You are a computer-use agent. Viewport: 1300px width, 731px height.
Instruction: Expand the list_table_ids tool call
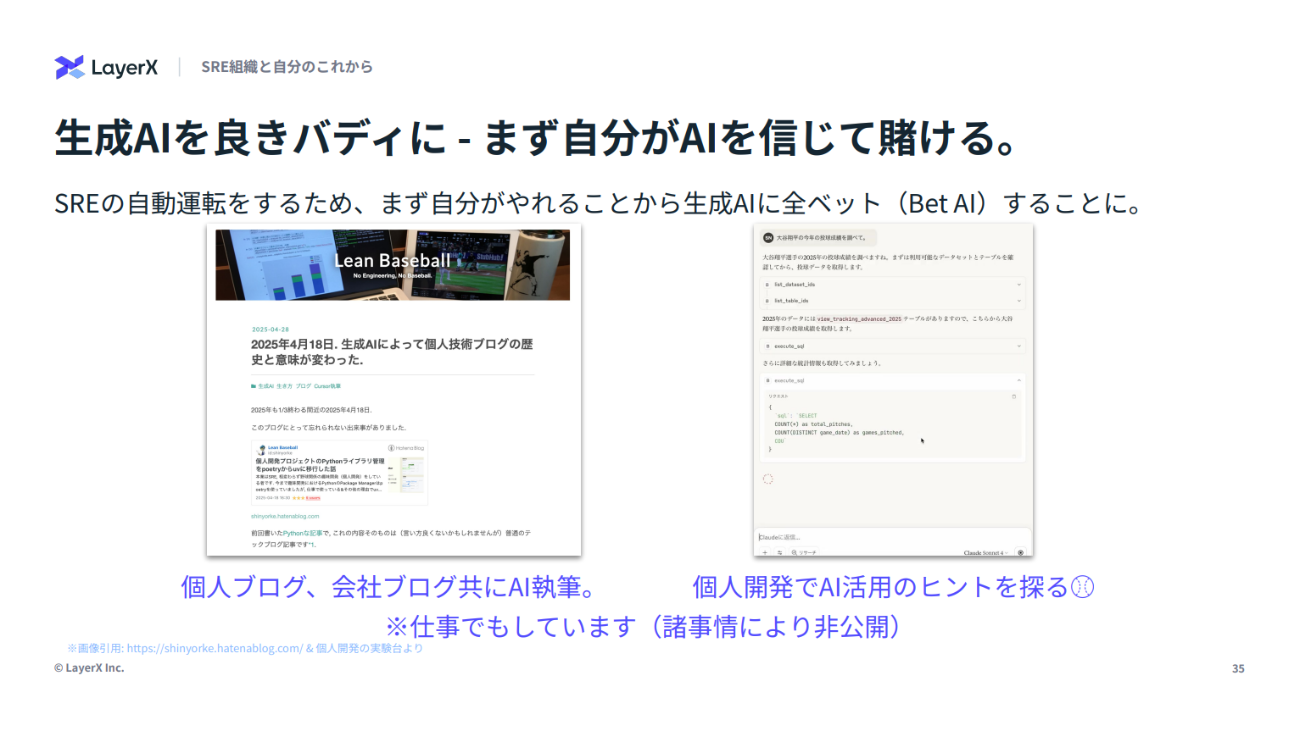click(891, 300)
